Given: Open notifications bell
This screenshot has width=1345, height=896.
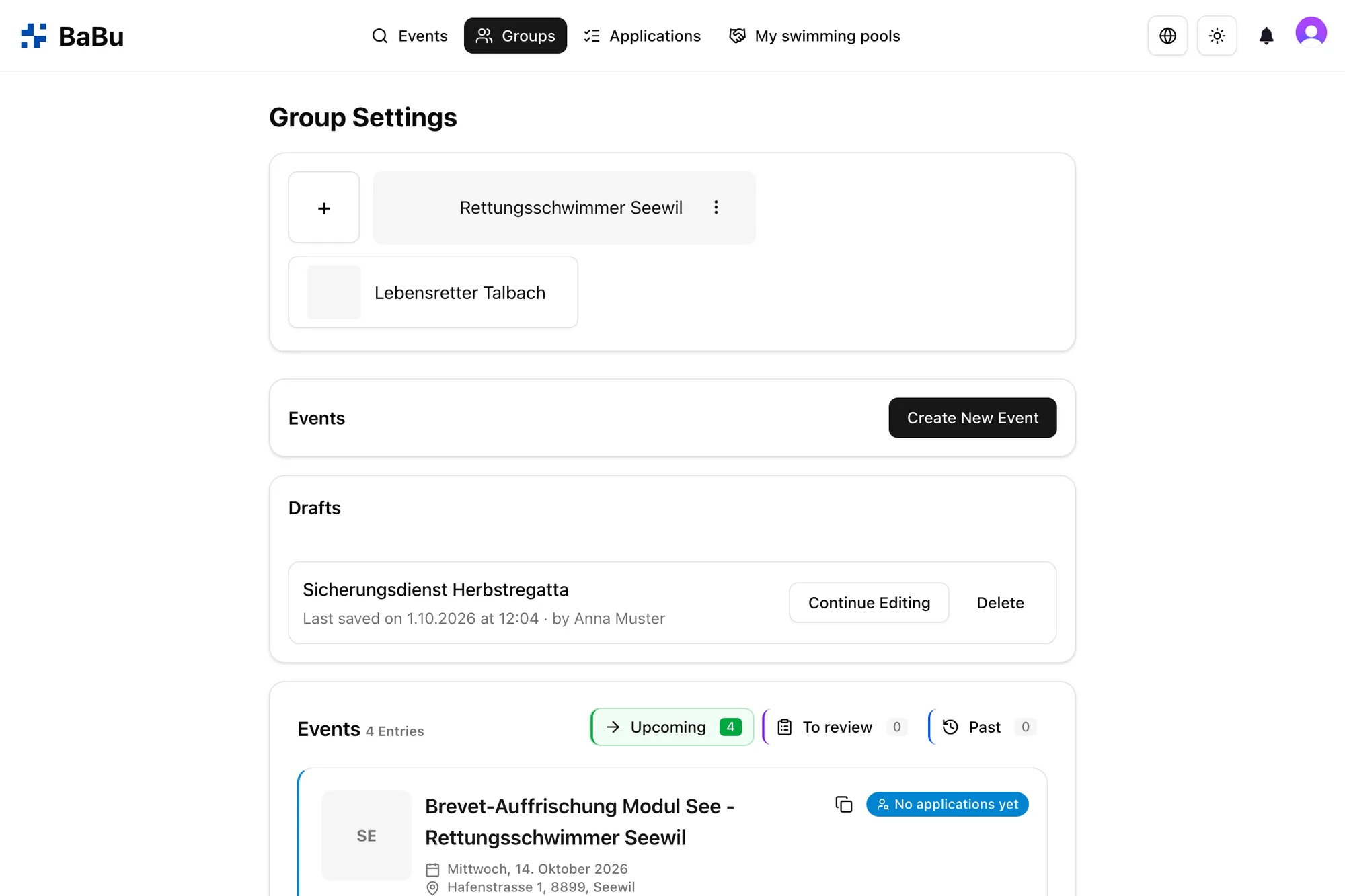Looking at the screenshot, I should coord(1266,36).
